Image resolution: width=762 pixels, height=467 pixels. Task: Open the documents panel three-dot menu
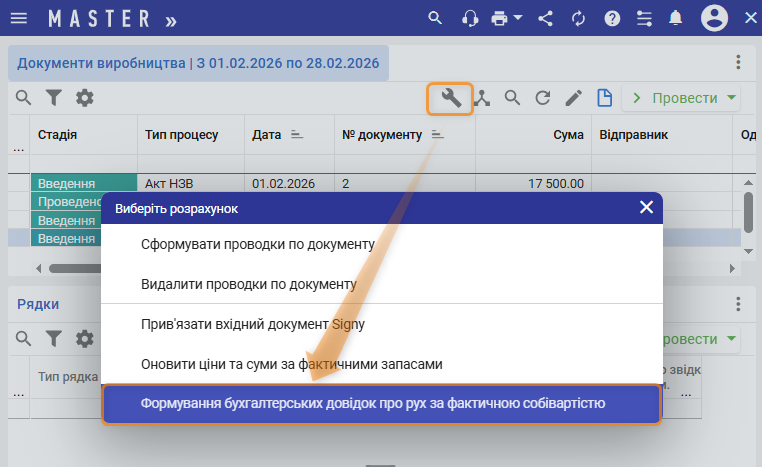pos(738,62)
